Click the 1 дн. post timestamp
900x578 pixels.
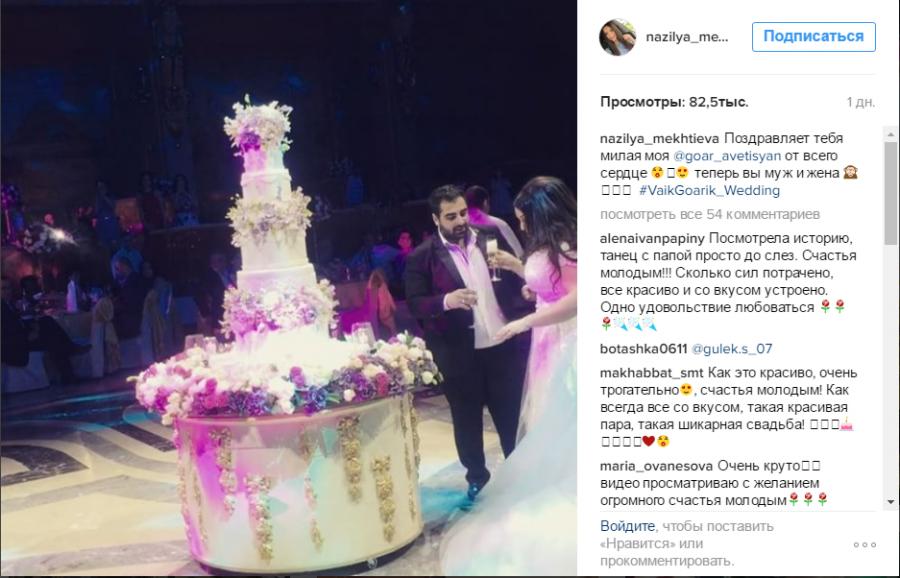click(x=860, y=102)
